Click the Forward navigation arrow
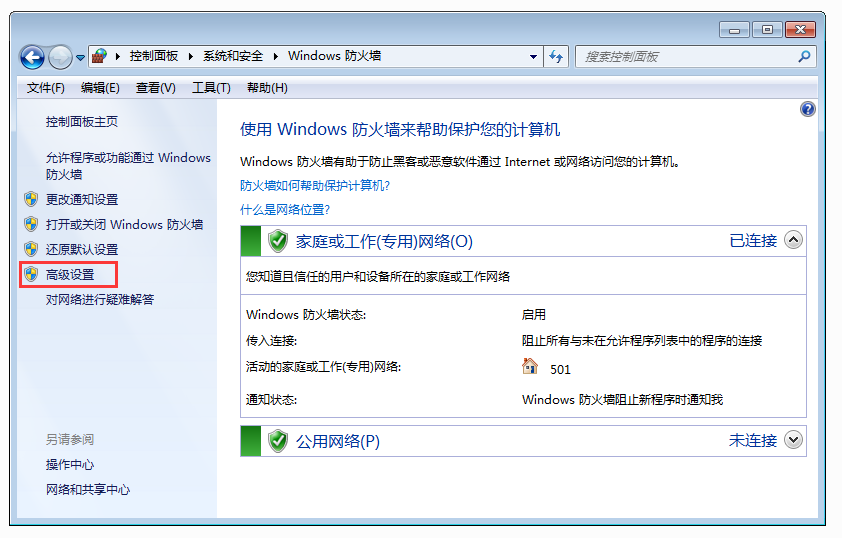842x538 pixels. 60,57
